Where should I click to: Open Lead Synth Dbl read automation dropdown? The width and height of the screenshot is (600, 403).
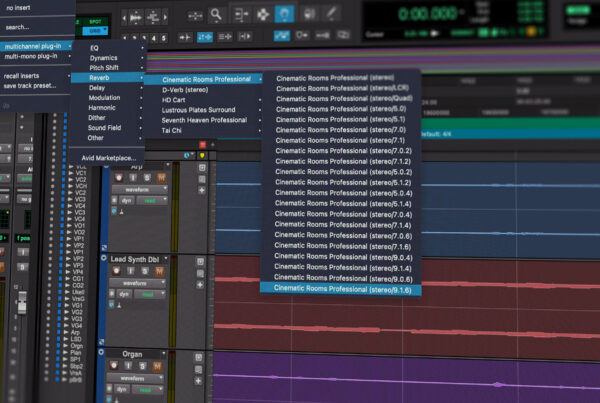(150, 294)
